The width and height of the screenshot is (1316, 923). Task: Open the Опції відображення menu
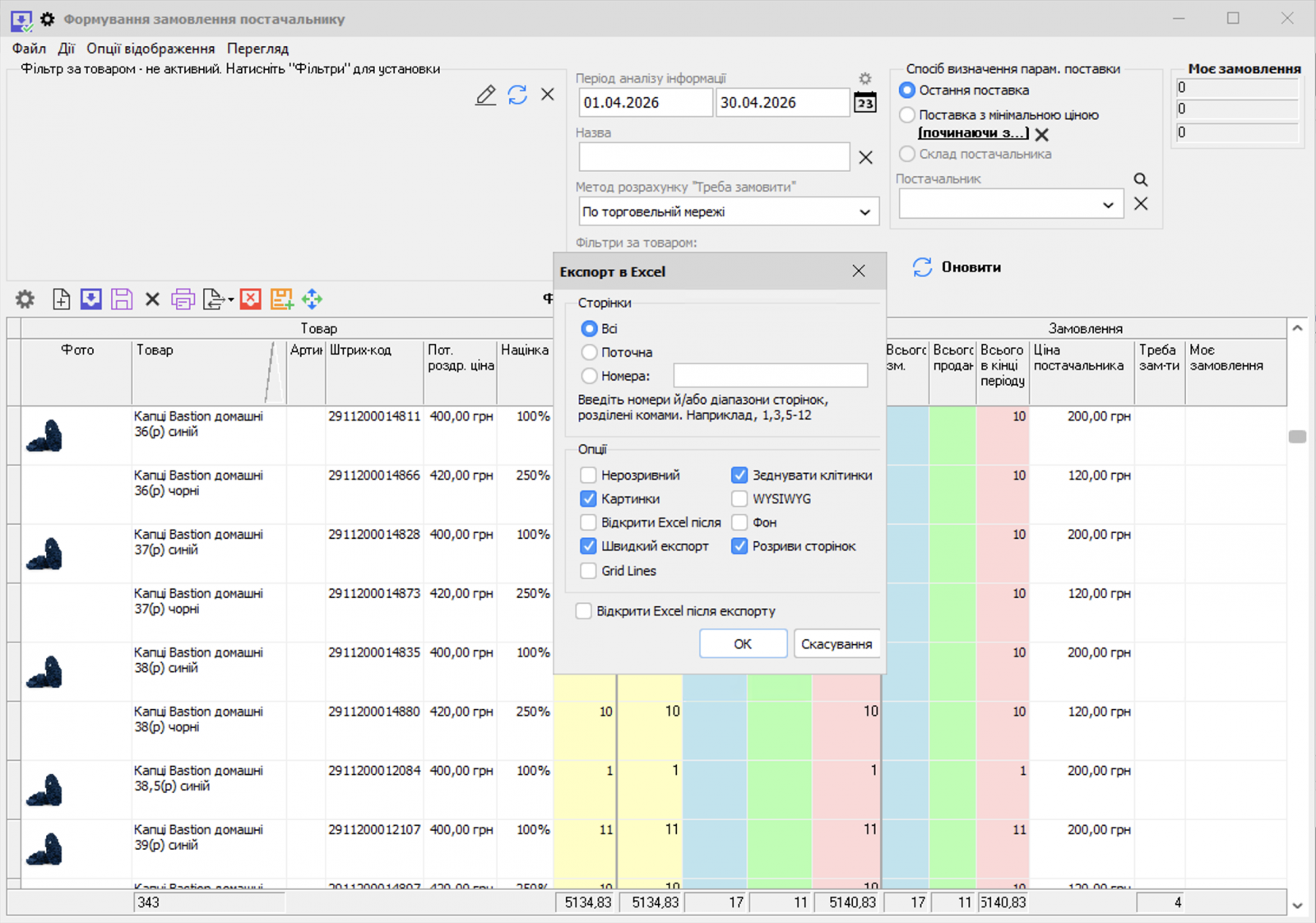pos(151,49)
